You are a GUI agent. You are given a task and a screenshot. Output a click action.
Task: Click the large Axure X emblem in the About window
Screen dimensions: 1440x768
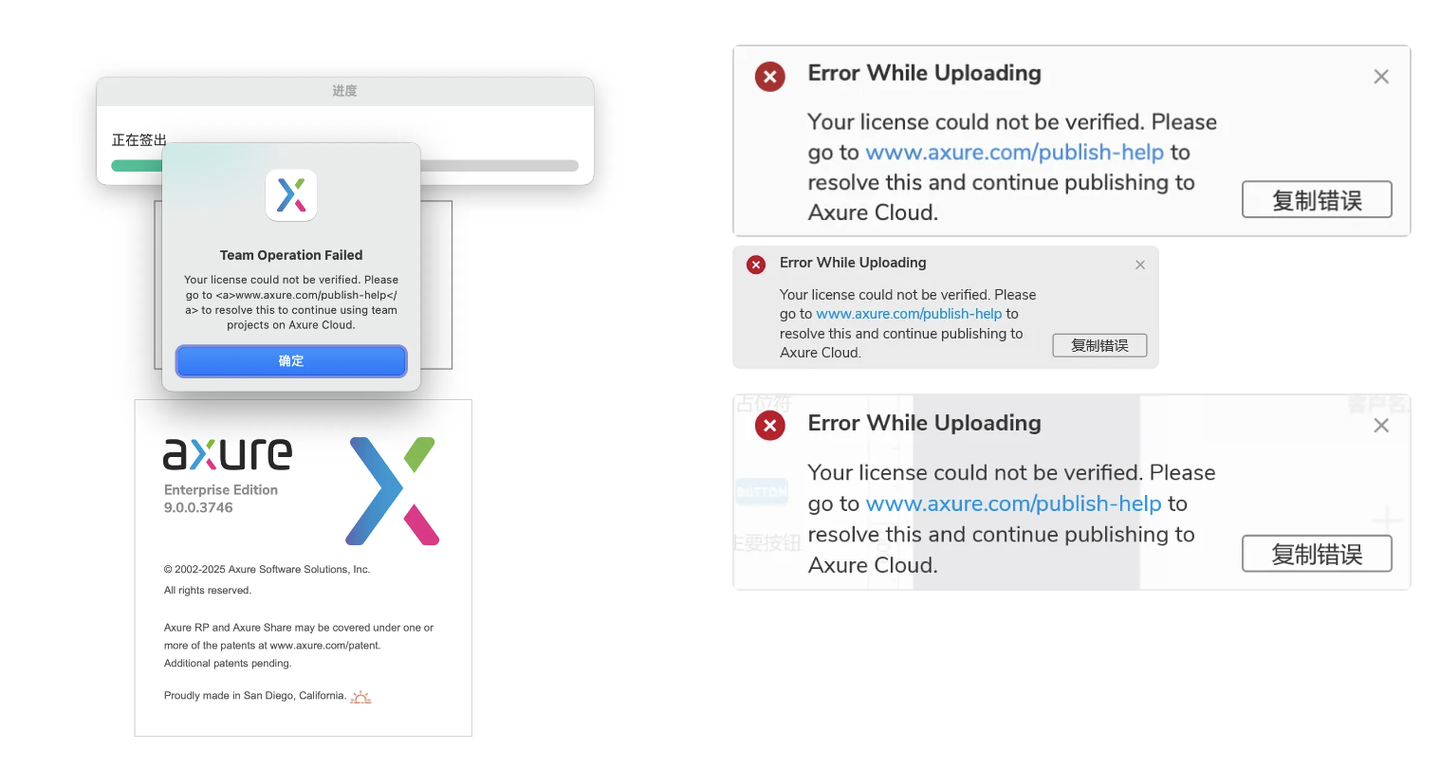point(392,490)
